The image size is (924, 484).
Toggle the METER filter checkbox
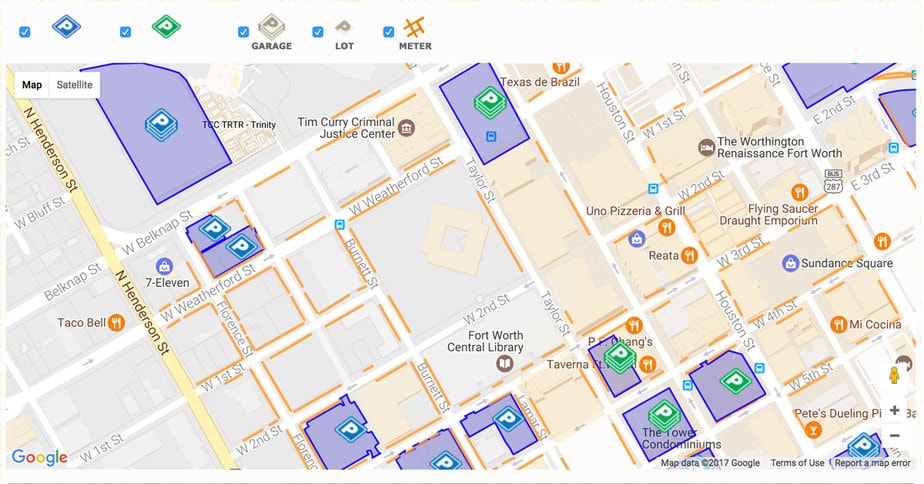point(388,32)
